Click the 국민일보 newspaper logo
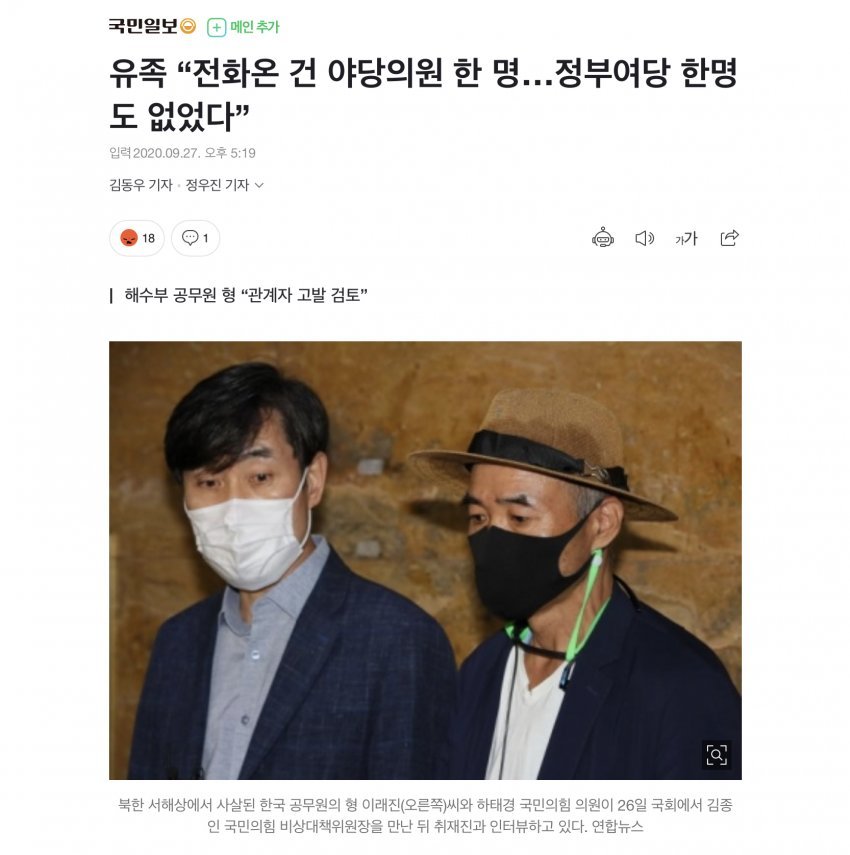This screenshot has width=850, height=855. tap(143, 26)
